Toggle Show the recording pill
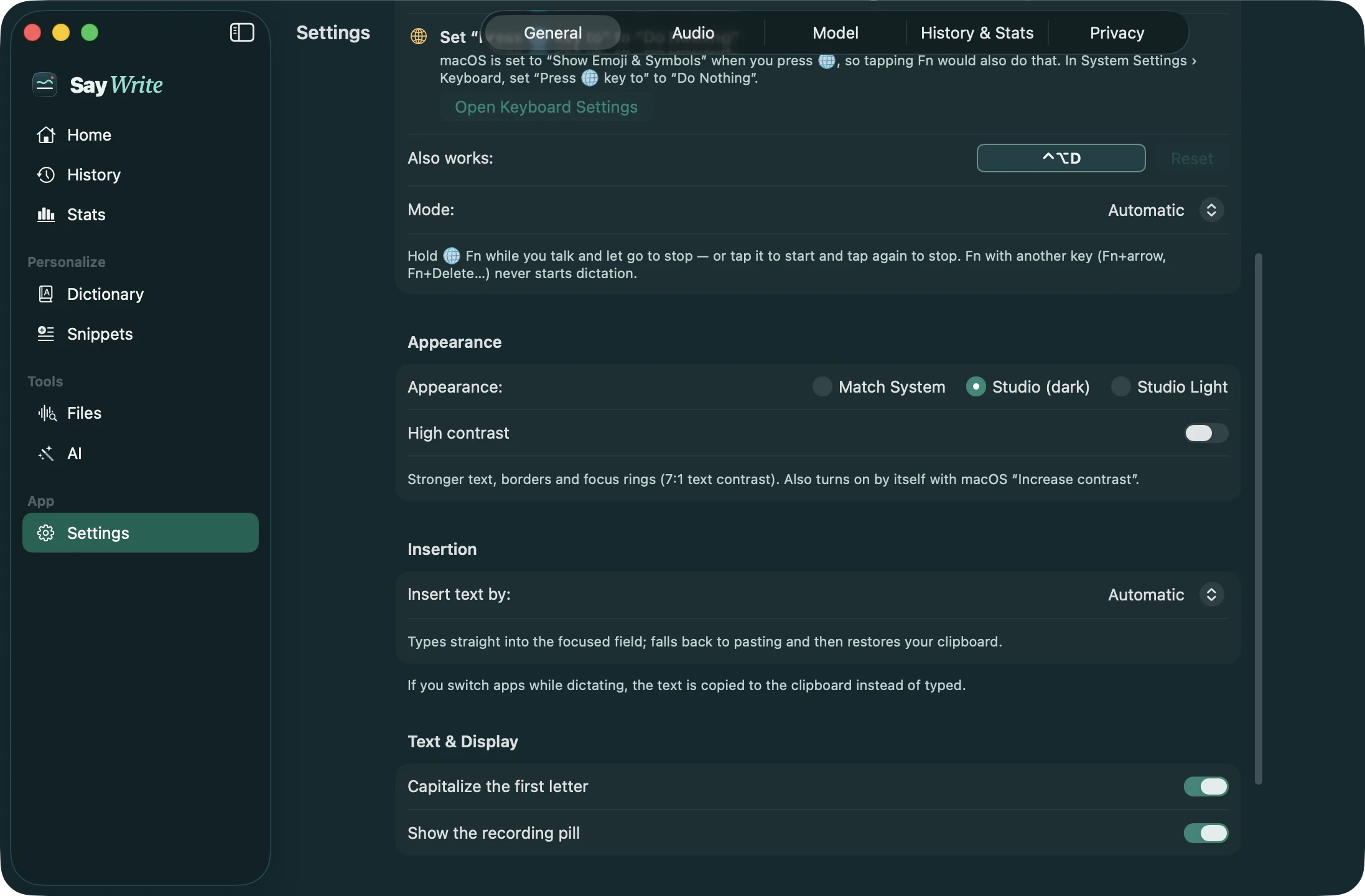Image resolution: width=1365 pixels, height=896 pixels. coord(1206,833)
